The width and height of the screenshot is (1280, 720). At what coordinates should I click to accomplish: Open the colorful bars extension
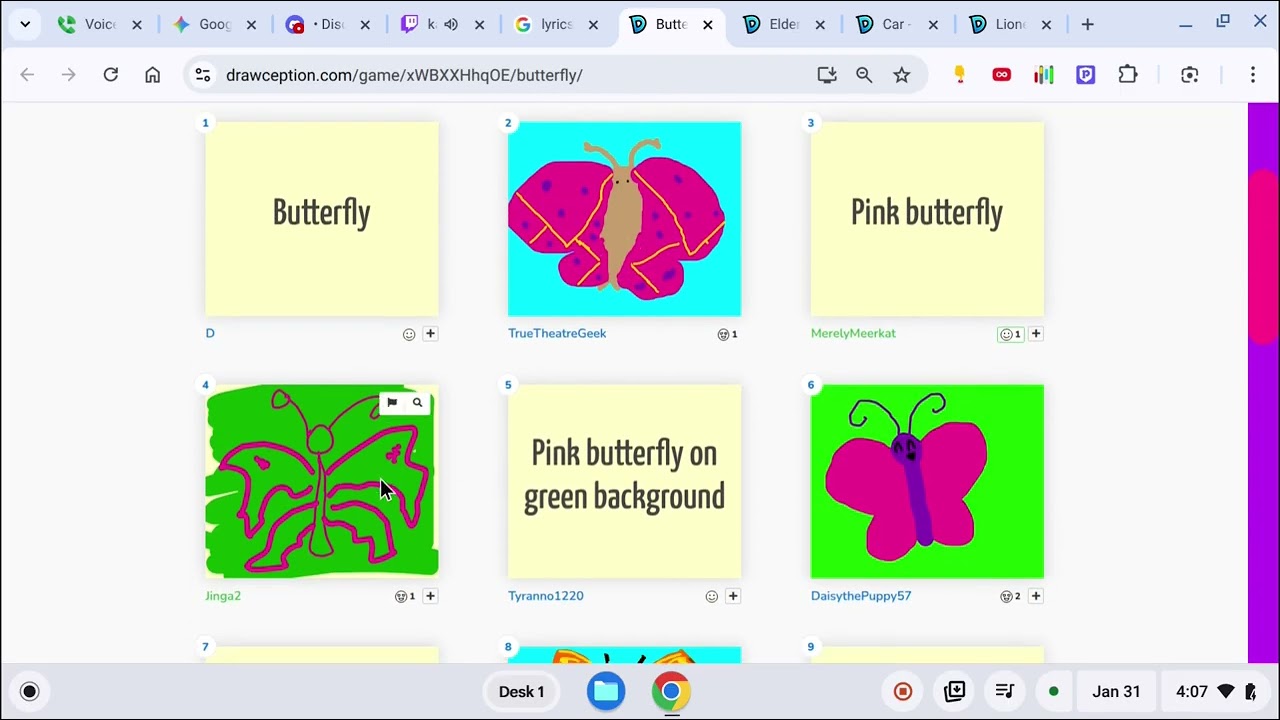(1044, 75)
